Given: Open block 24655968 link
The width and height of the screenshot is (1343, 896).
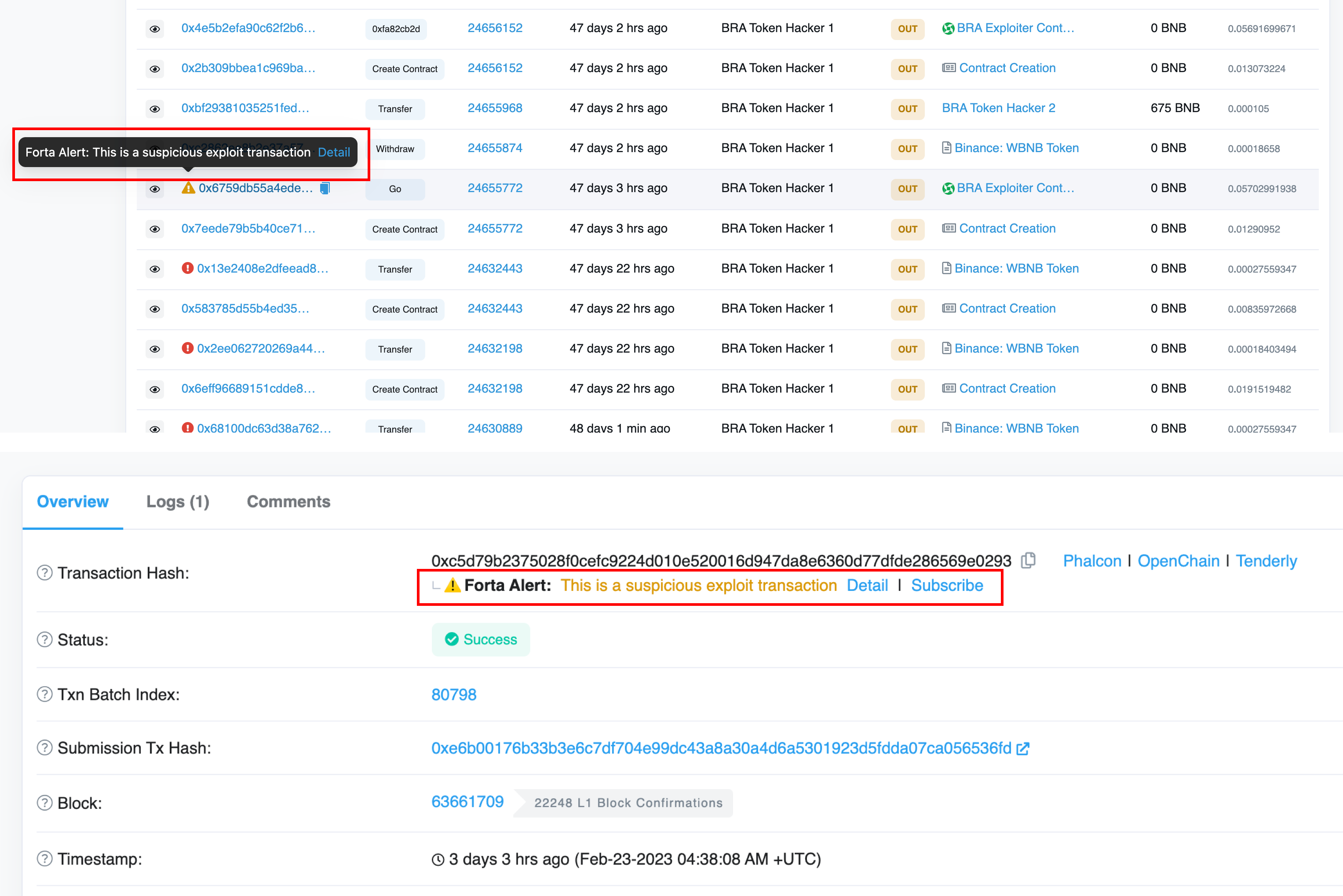Looking at the screenshot, I should [495, 108].
